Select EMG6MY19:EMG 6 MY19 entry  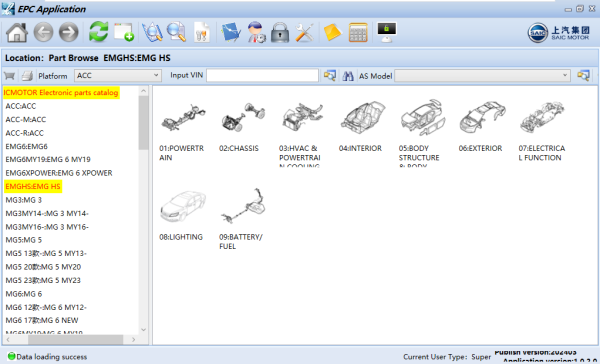tap(48, 159)
